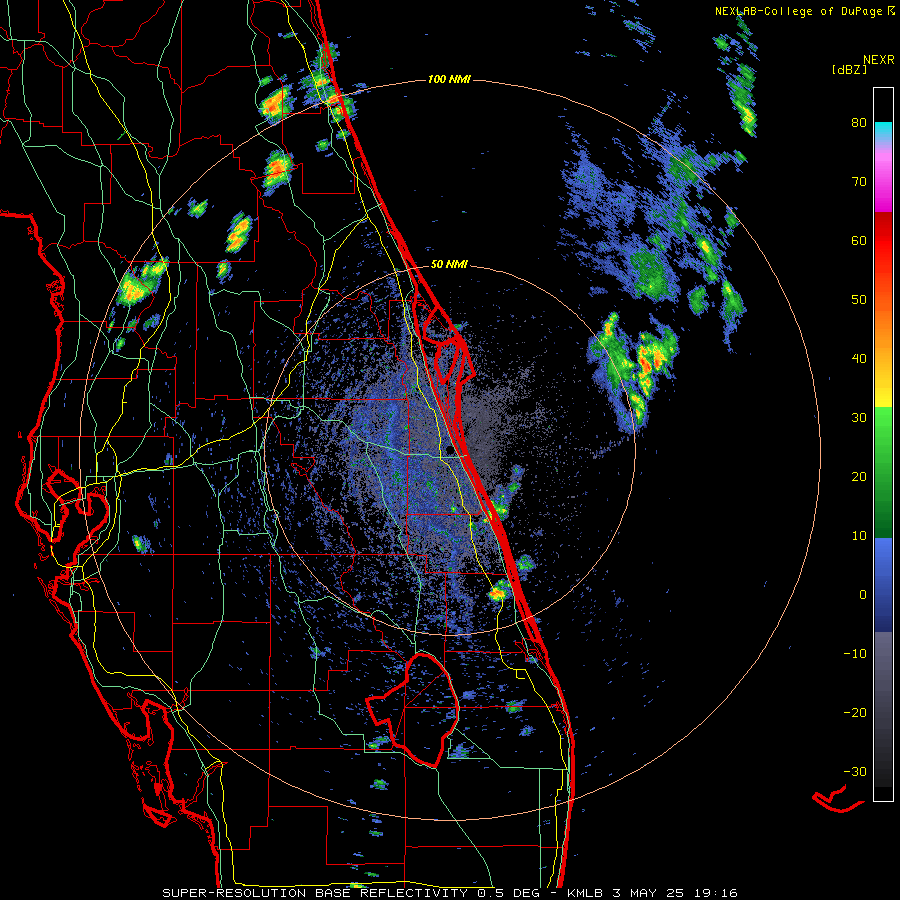Viewport: 900px width, 900px height.
Task: Click the 80 value on the dBZ scale
Action: tap(859, 123)
